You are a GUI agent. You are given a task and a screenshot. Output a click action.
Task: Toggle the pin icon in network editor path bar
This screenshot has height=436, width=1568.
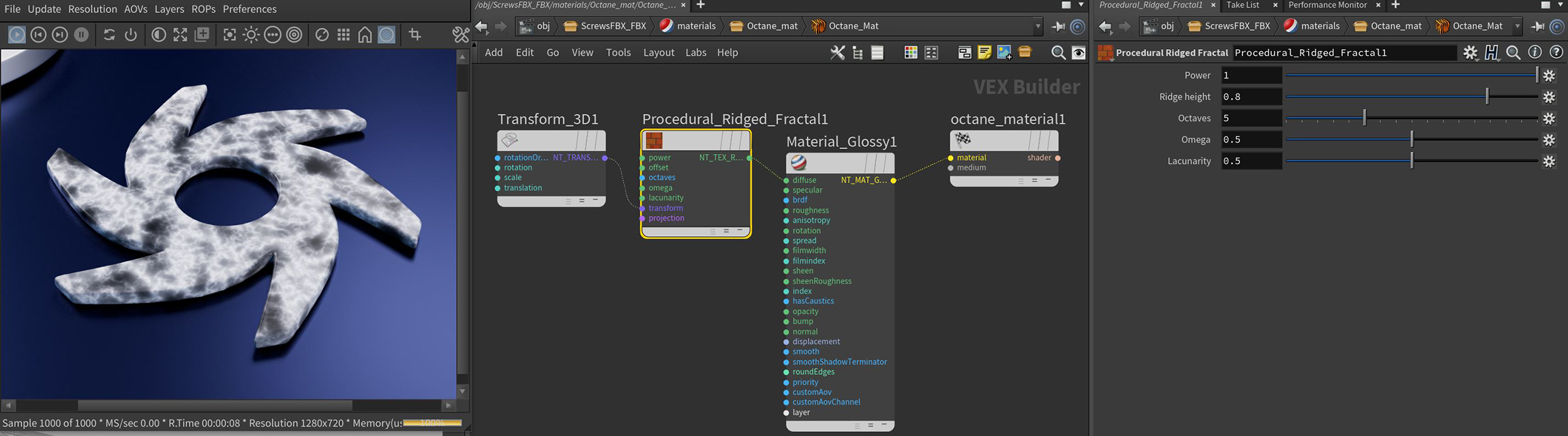click(x=1058, y=27)
